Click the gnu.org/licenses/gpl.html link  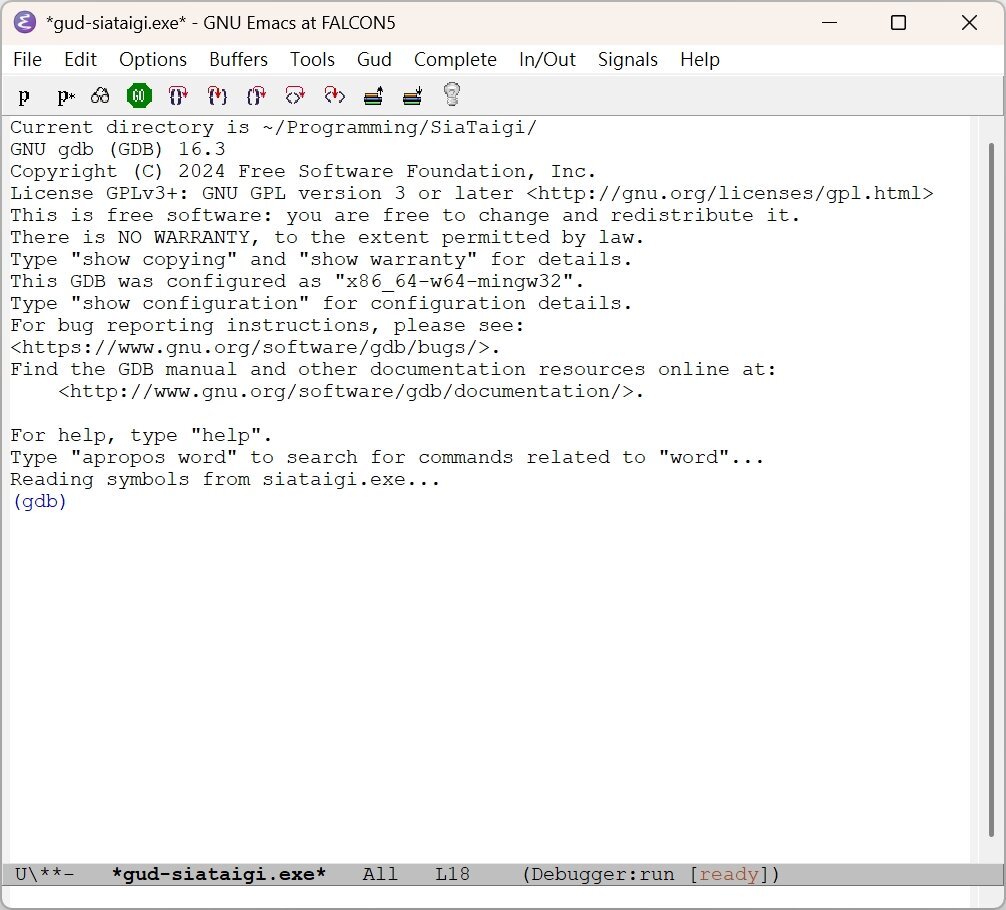click(x=730, y=194)
